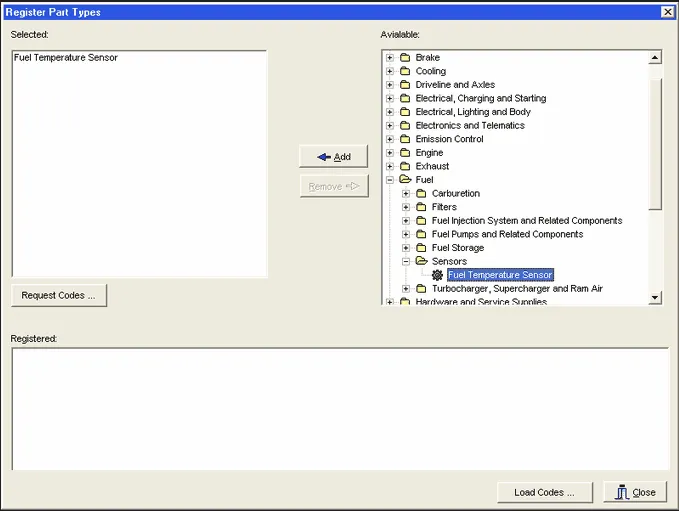This screenshot has width=679, height=511.
Task: Click the Fuel Storage folder icon
Action: click(x=421, y=248)
